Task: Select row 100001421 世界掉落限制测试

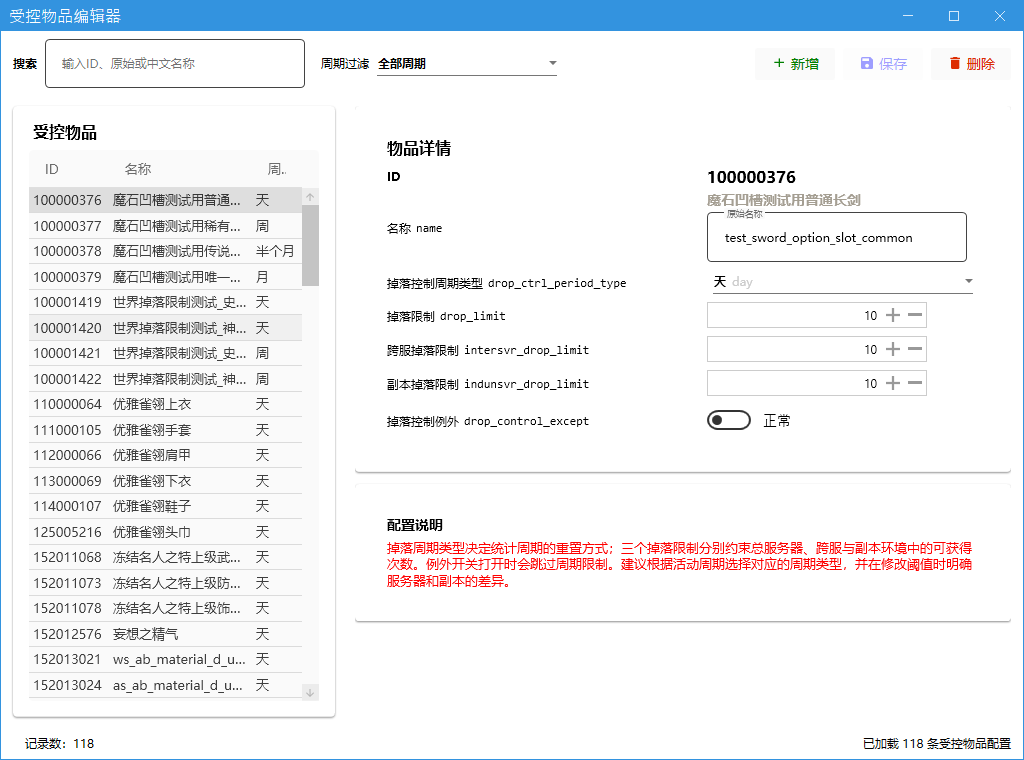Action: point(166,353)
